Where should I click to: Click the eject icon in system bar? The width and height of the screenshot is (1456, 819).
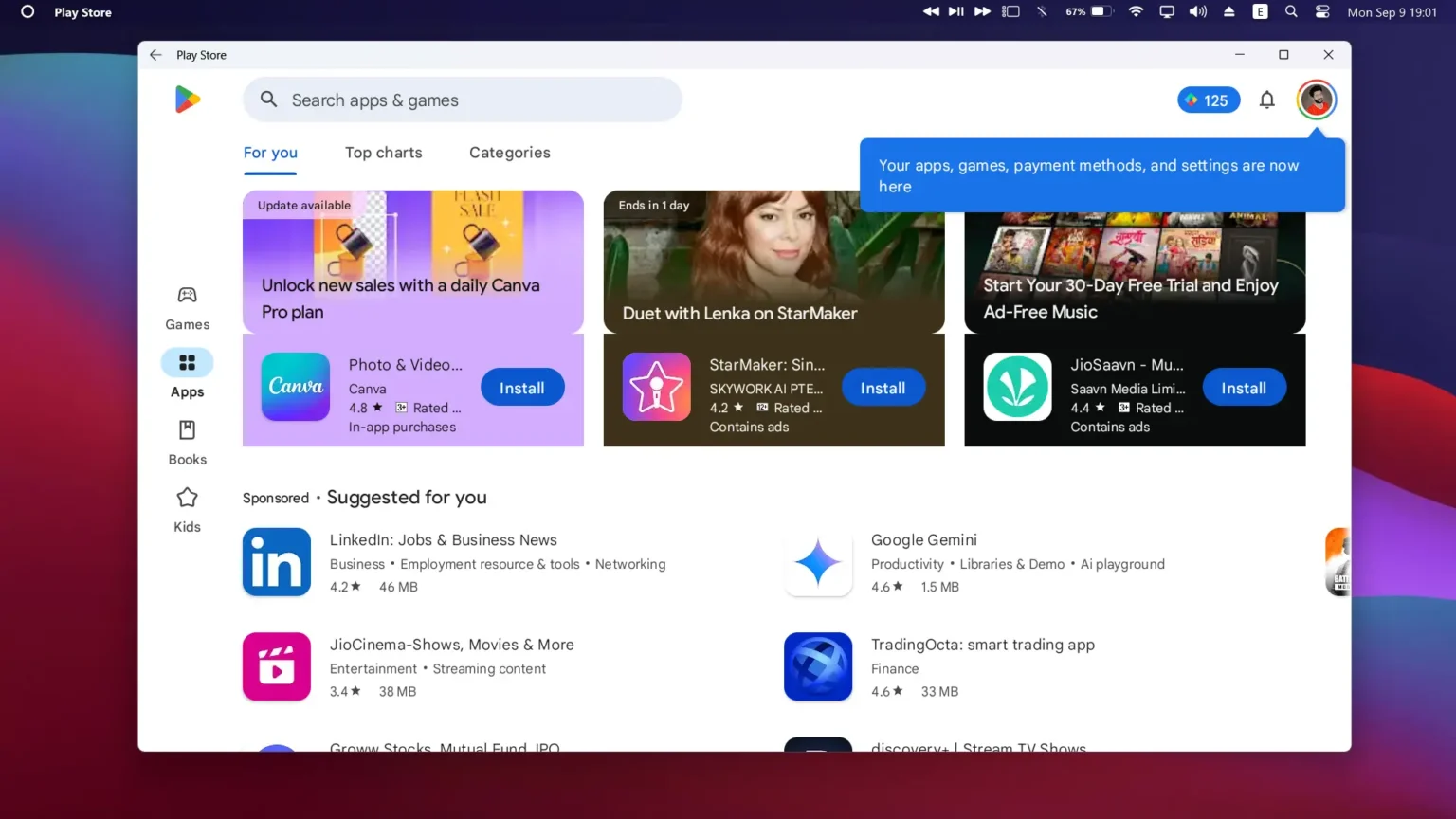click(1229, 12)
